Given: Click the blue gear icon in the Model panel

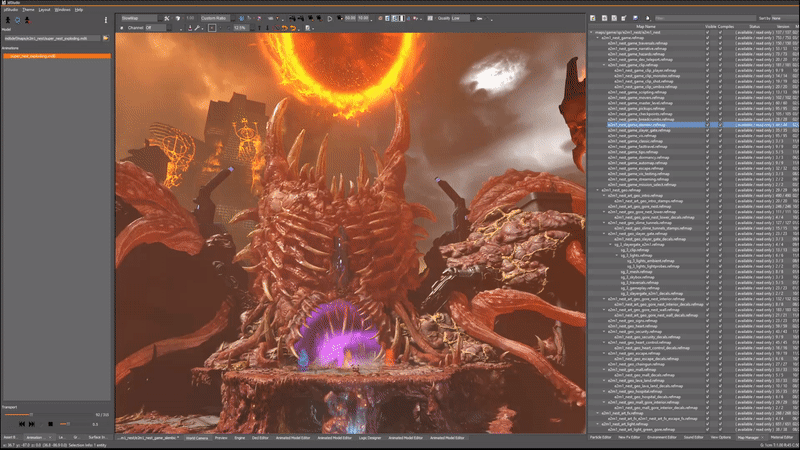Looking at the screenshot, I should 17,19.
